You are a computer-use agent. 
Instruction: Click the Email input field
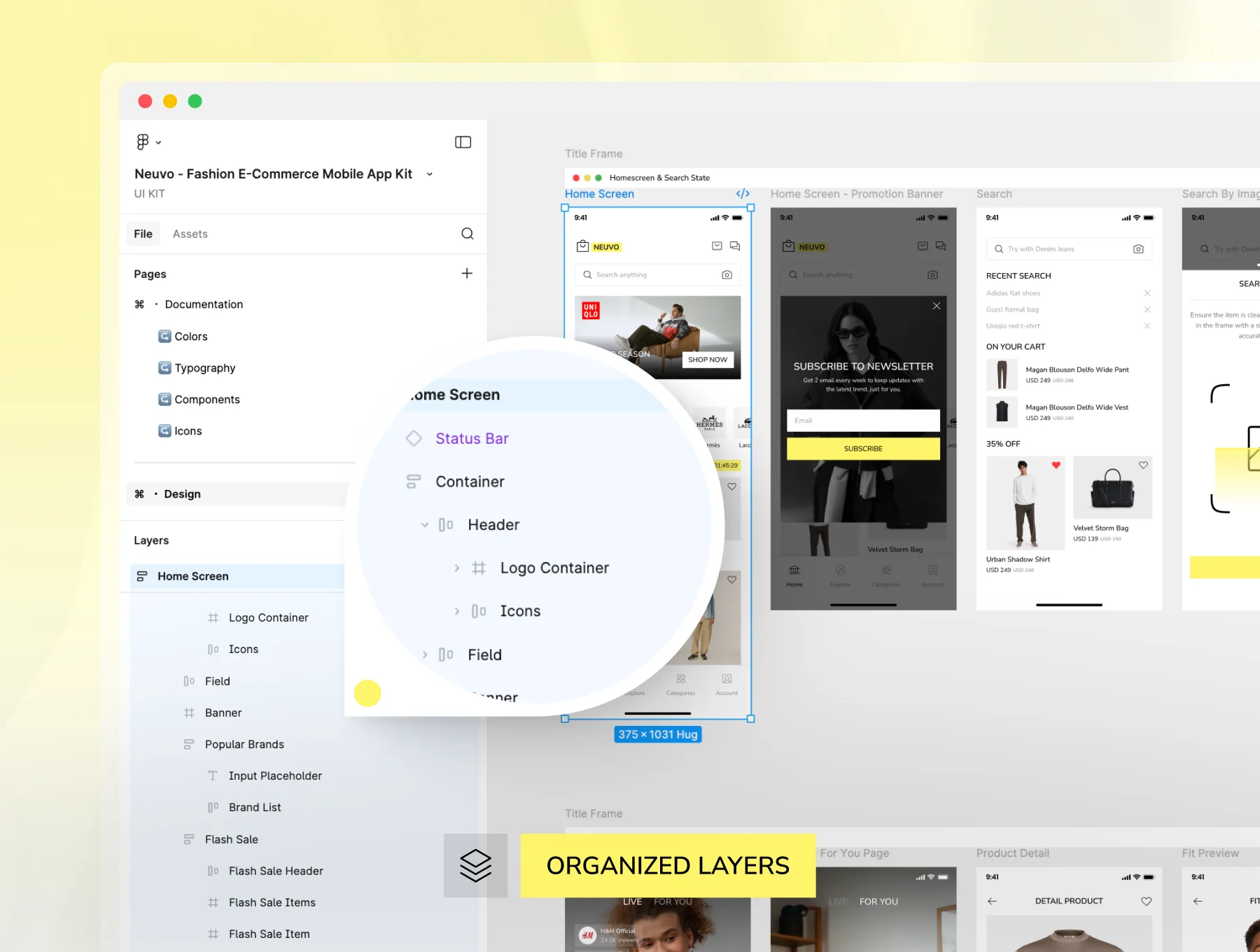click(863, 421)
